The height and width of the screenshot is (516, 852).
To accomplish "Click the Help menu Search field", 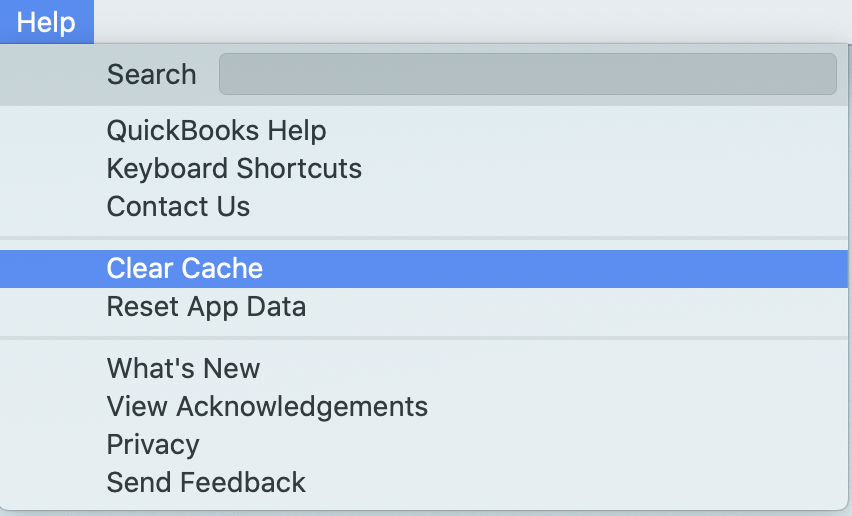I will (527, 74).
